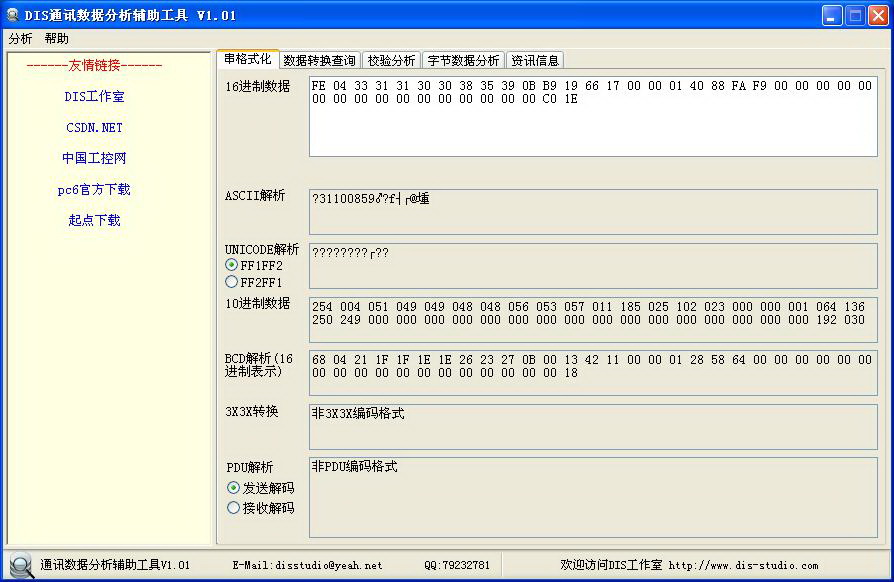Click the 10进制数据 output field
Viewport: 894px width, 582px height.
pyautogui.click(x=593, y=320)
